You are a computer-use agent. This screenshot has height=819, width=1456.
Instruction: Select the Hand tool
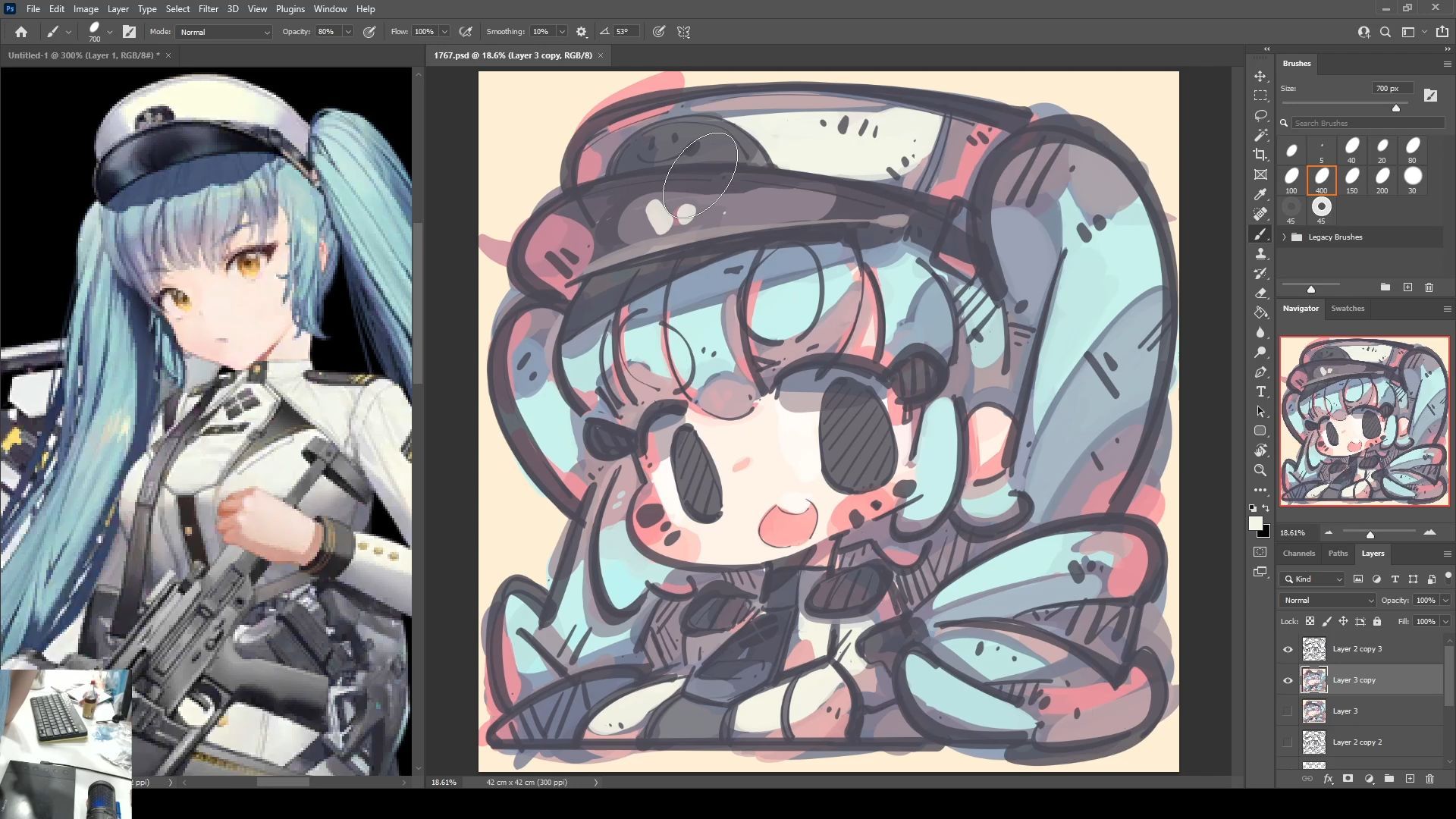pos(1260,450)
